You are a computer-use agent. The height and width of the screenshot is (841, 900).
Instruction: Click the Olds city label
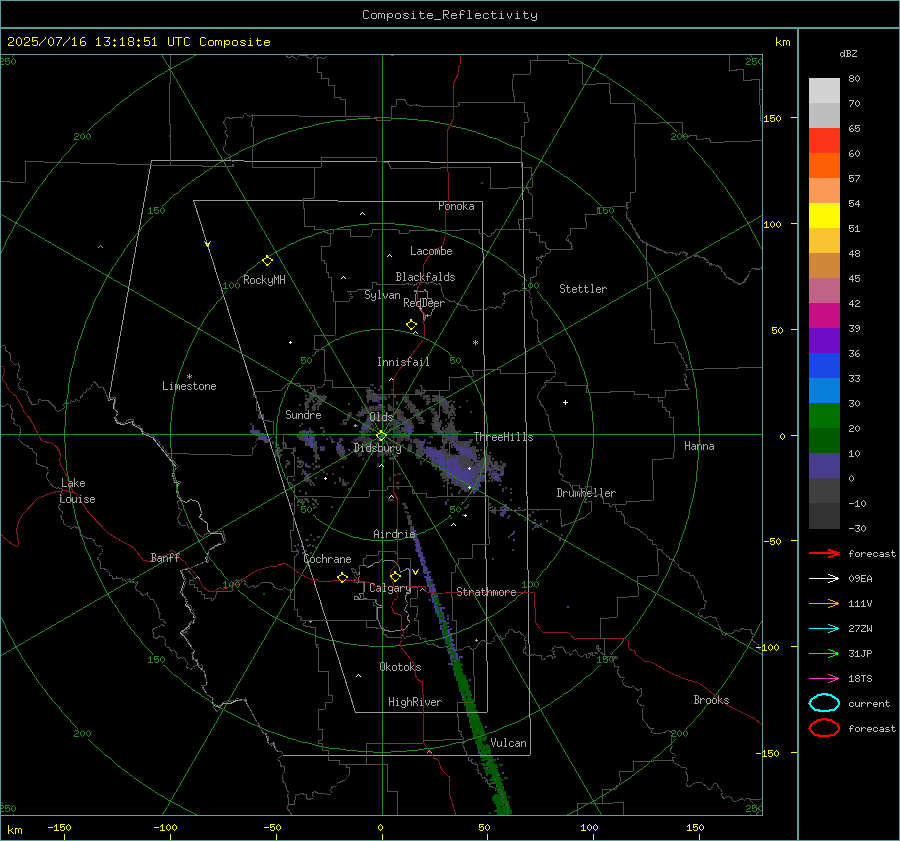point(381,417)
